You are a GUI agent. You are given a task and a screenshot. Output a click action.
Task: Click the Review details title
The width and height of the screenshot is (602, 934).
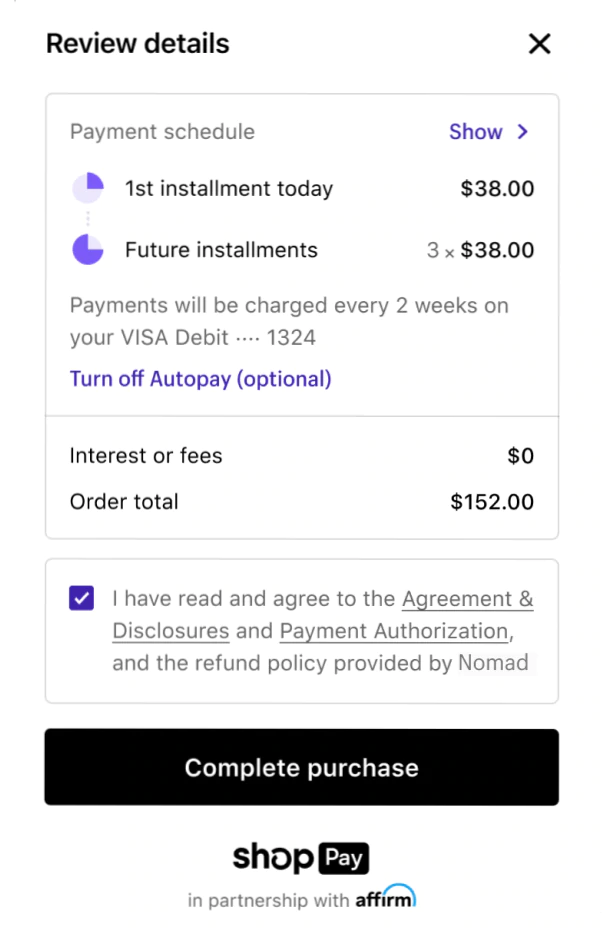tap(138, 44)
